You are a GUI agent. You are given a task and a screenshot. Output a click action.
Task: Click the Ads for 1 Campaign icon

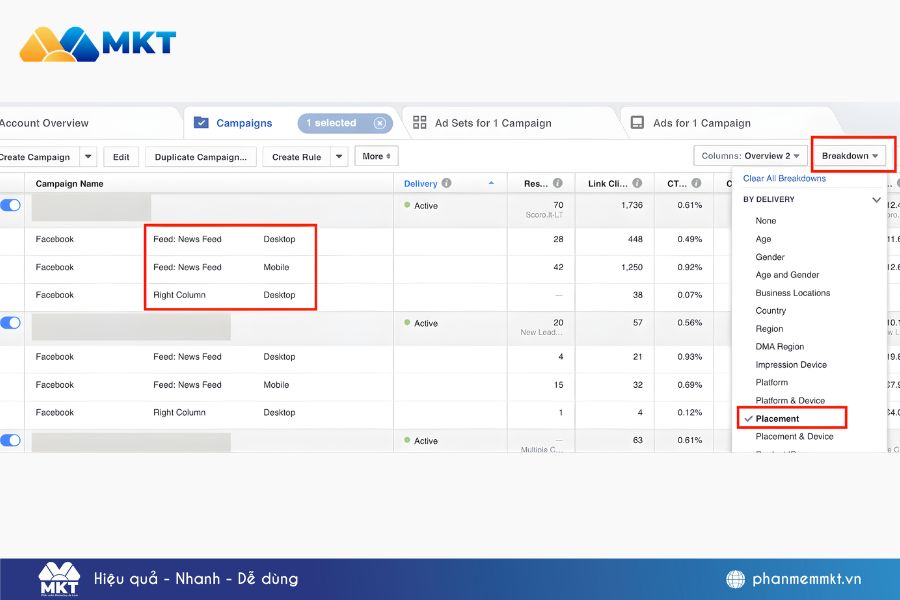pos(637,123)
